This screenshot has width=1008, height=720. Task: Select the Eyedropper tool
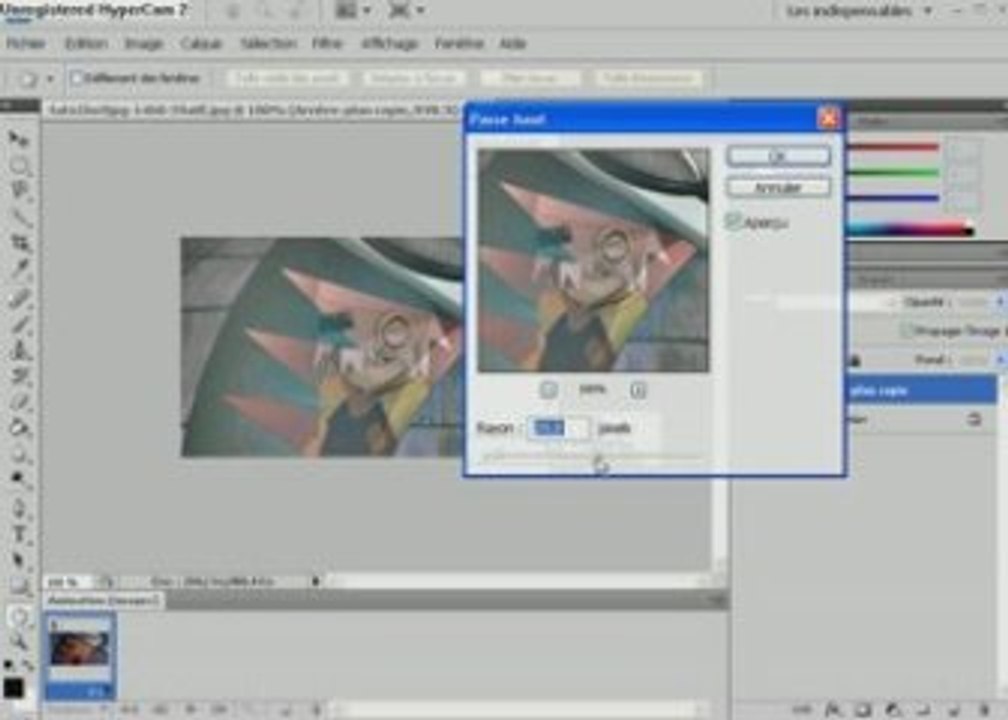point(19,269)
